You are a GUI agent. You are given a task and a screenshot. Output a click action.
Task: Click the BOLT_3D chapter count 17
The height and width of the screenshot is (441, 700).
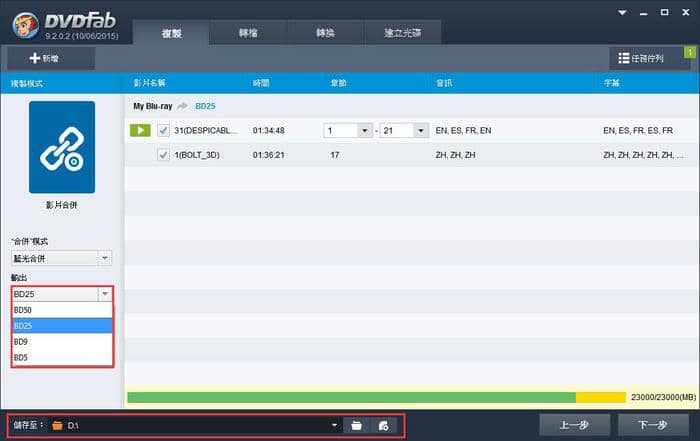pyautogui.click(x=335, y=155)
